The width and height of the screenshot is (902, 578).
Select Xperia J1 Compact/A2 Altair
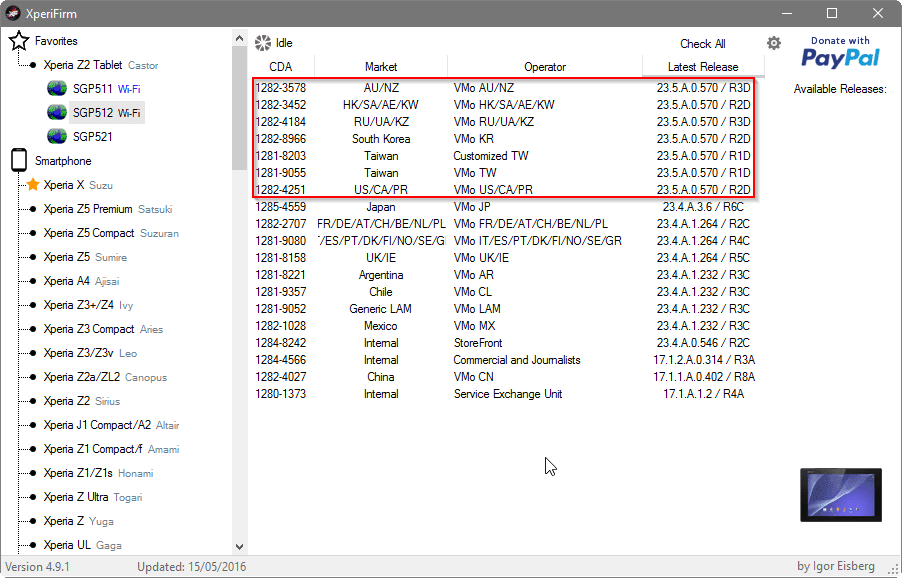[x=111, y=425]
